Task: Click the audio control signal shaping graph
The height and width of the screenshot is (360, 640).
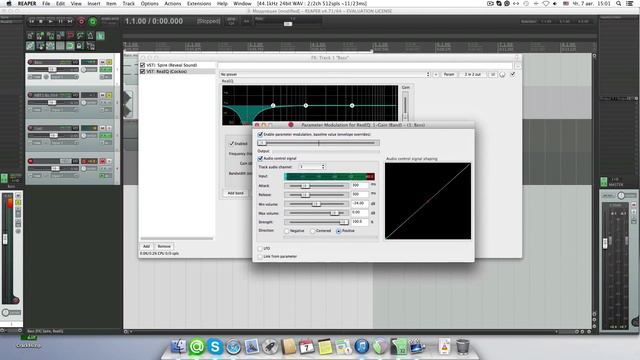Action: coord(428,201)
